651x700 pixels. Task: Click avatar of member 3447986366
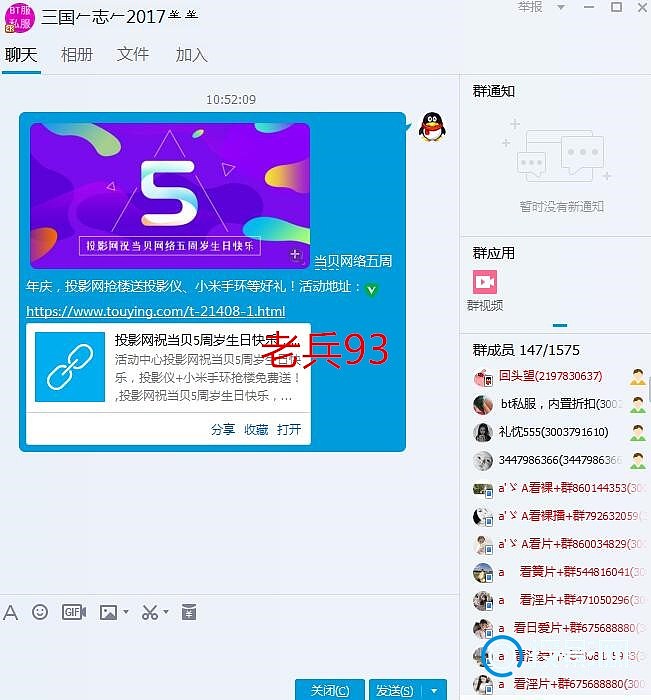[x=483, y=461]
